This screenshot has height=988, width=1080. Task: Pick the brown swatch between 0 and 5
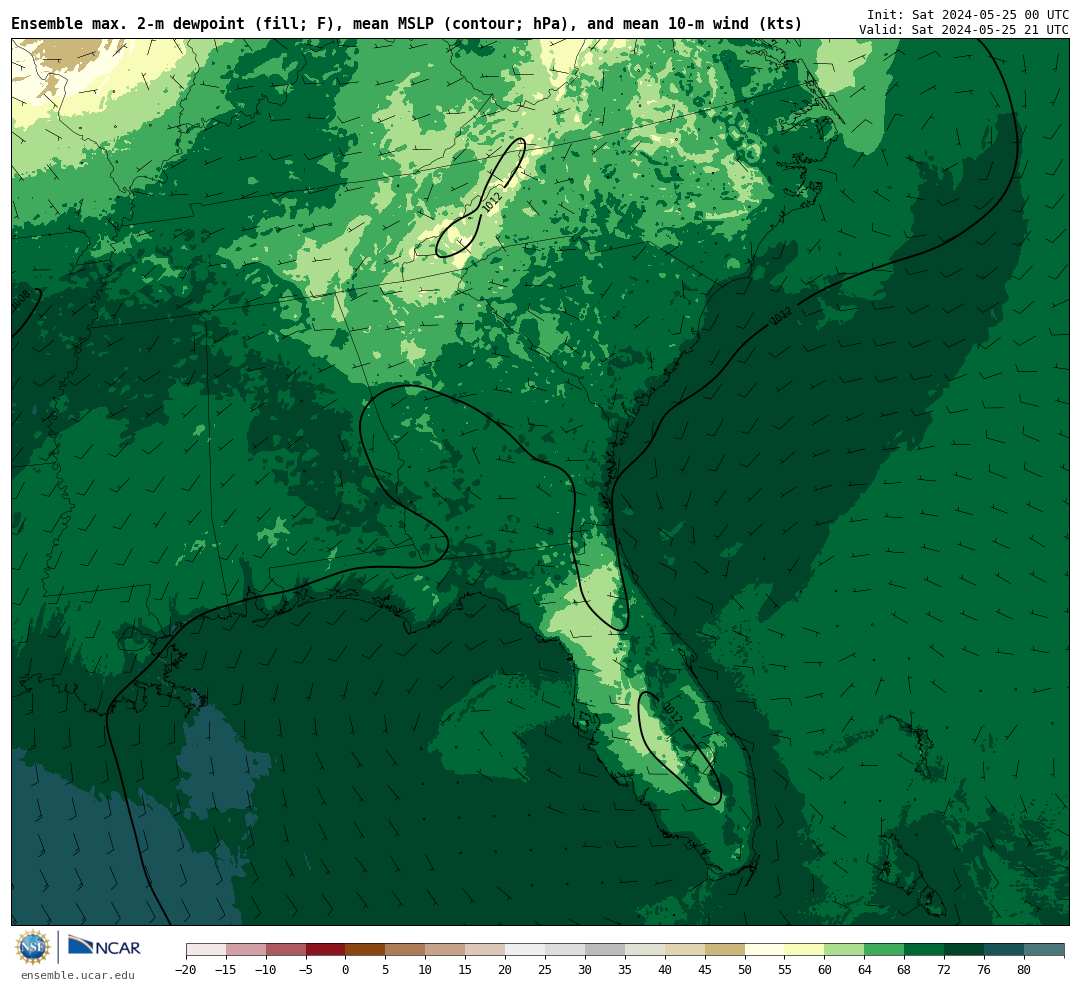[365, 950]
